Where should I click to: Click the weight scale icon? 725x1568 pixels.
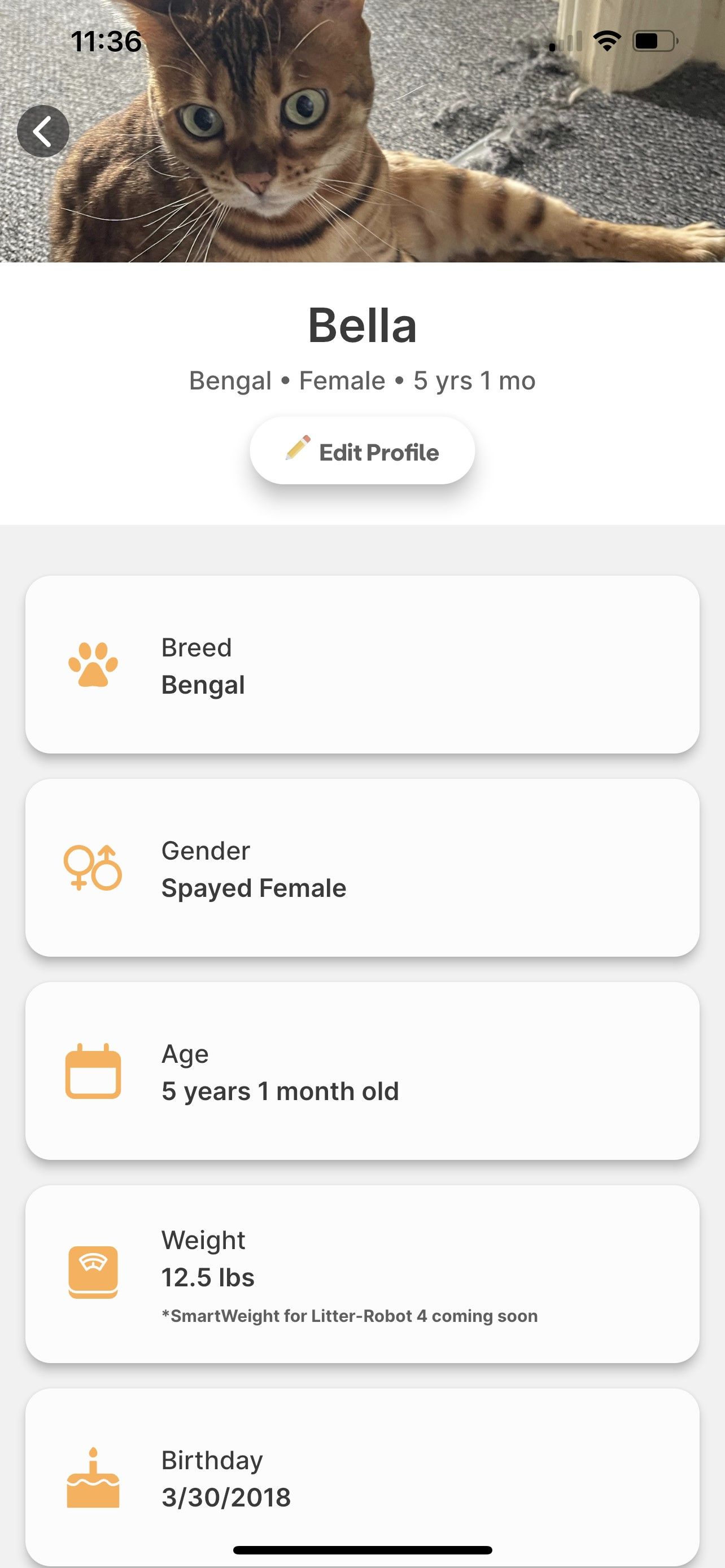(x=93, y=1273)
